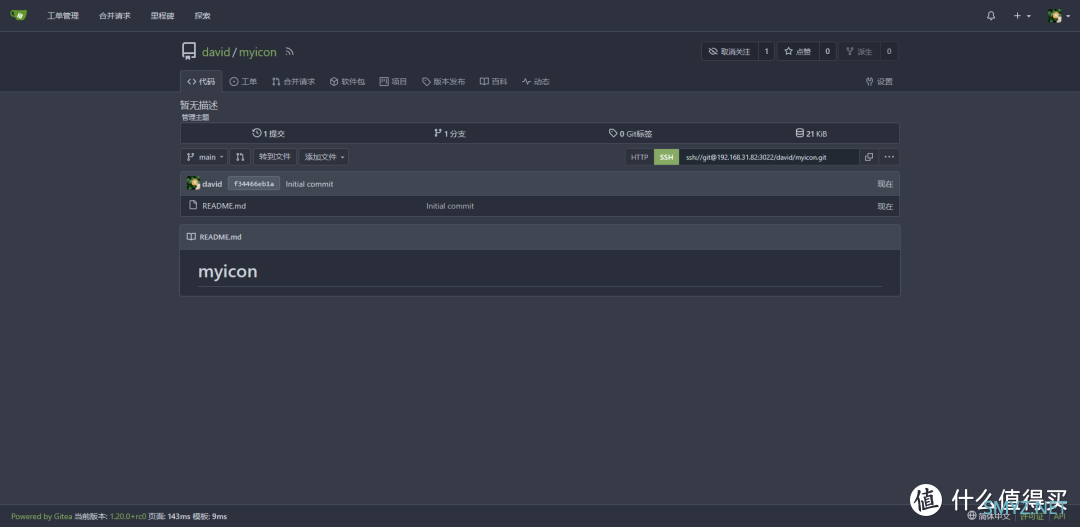
Task: Switch to the 代码 code tab
Action: click(201, 81)
